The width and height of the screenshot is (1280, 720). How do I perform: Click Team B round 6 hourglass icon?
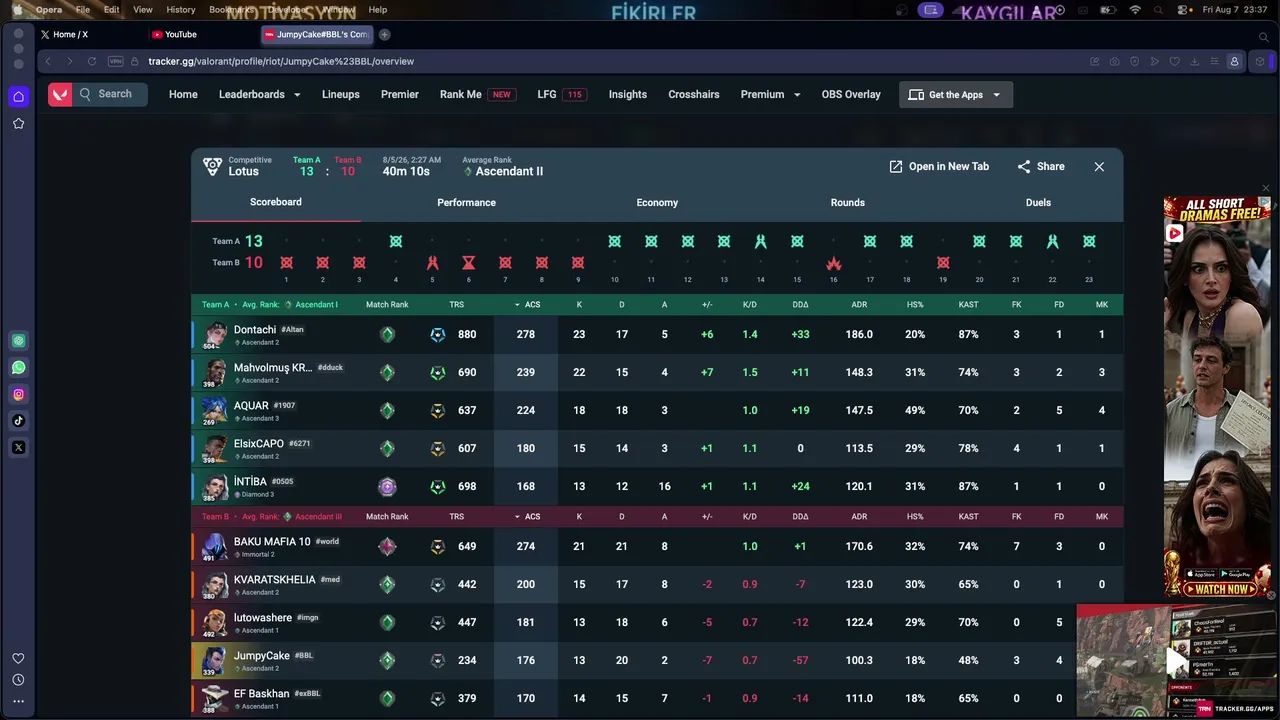468,263
